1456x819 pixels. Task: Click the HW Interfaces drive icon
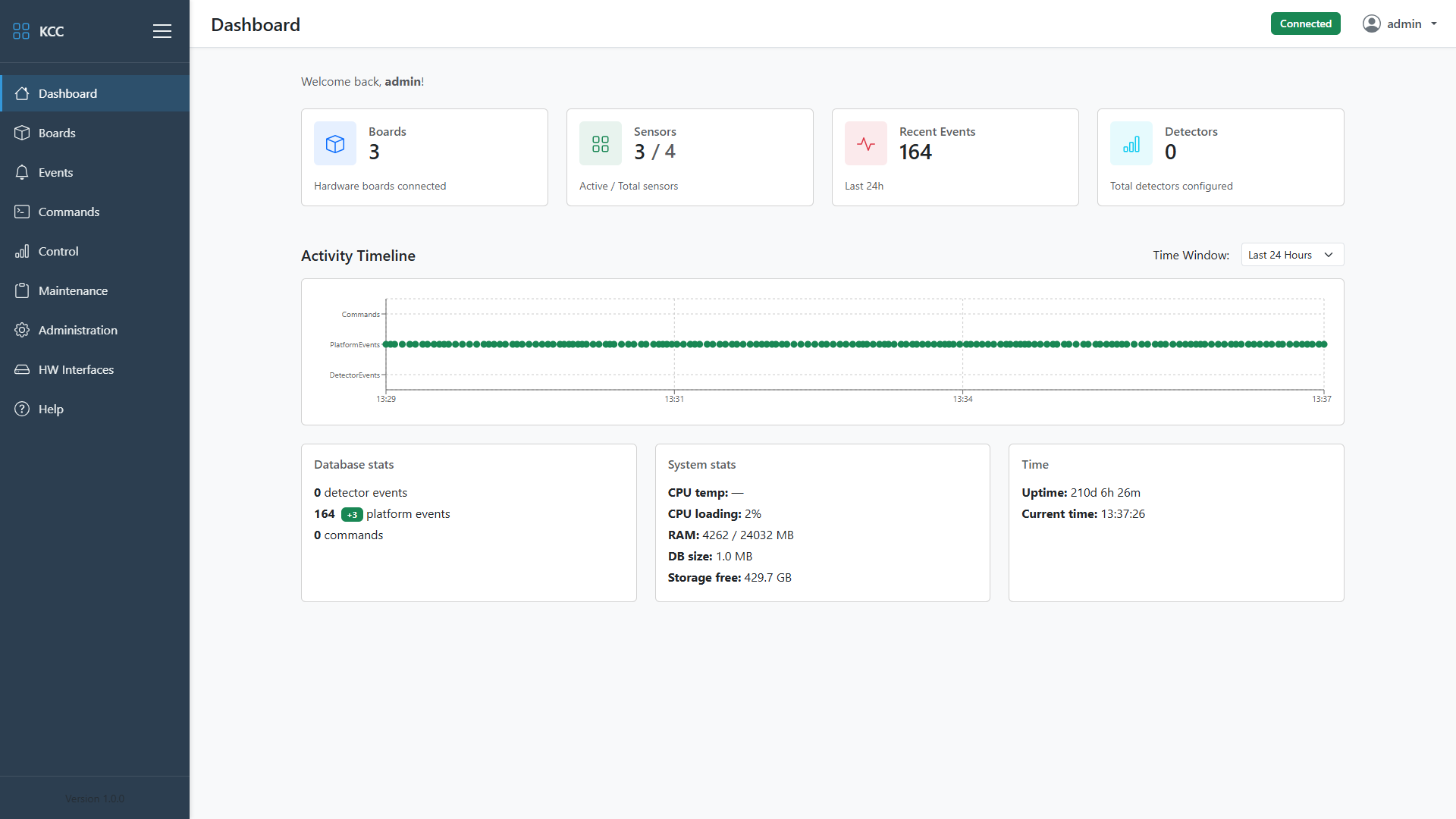click(x=22, y=369)
